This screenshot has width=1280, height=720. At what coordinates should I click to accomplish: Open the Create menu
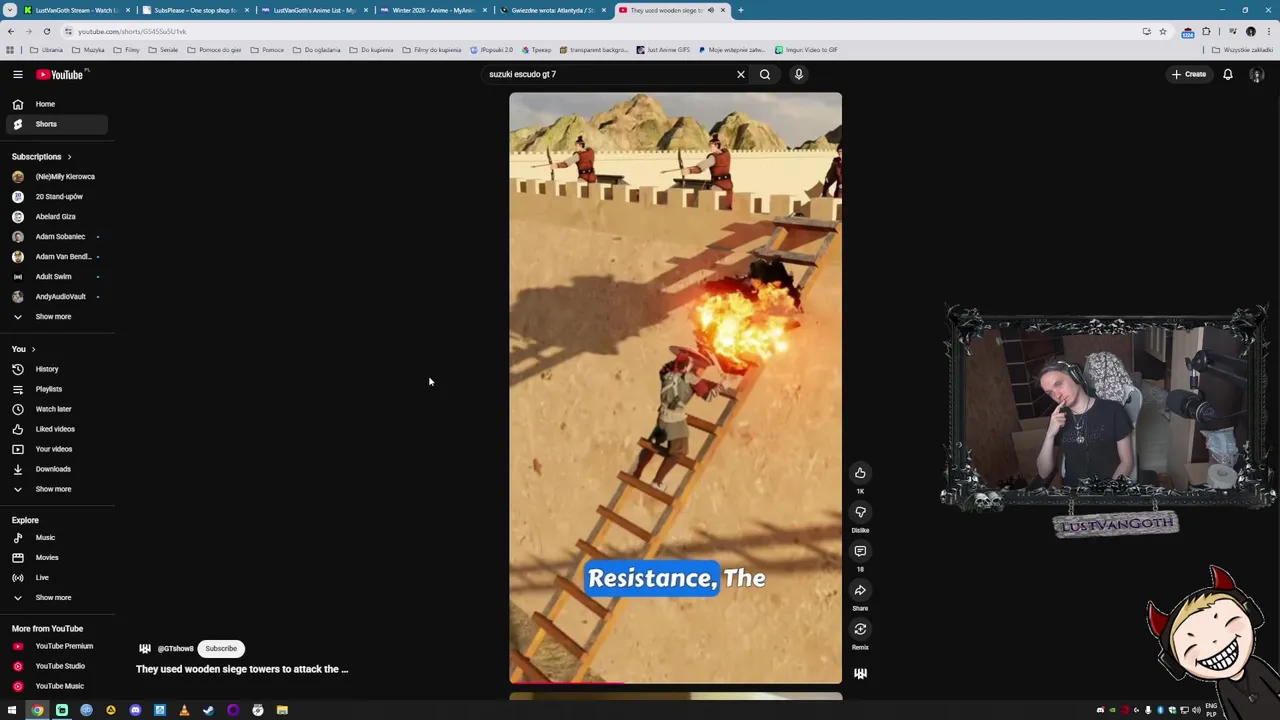click(1190, 74)
